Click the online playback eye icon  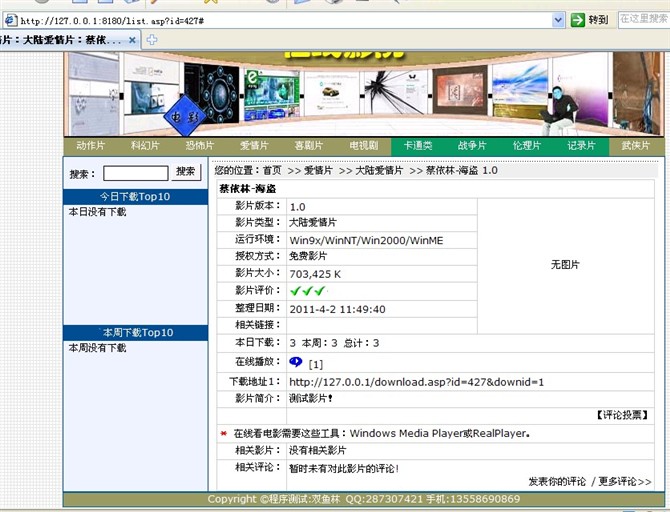tap(296, 362)
